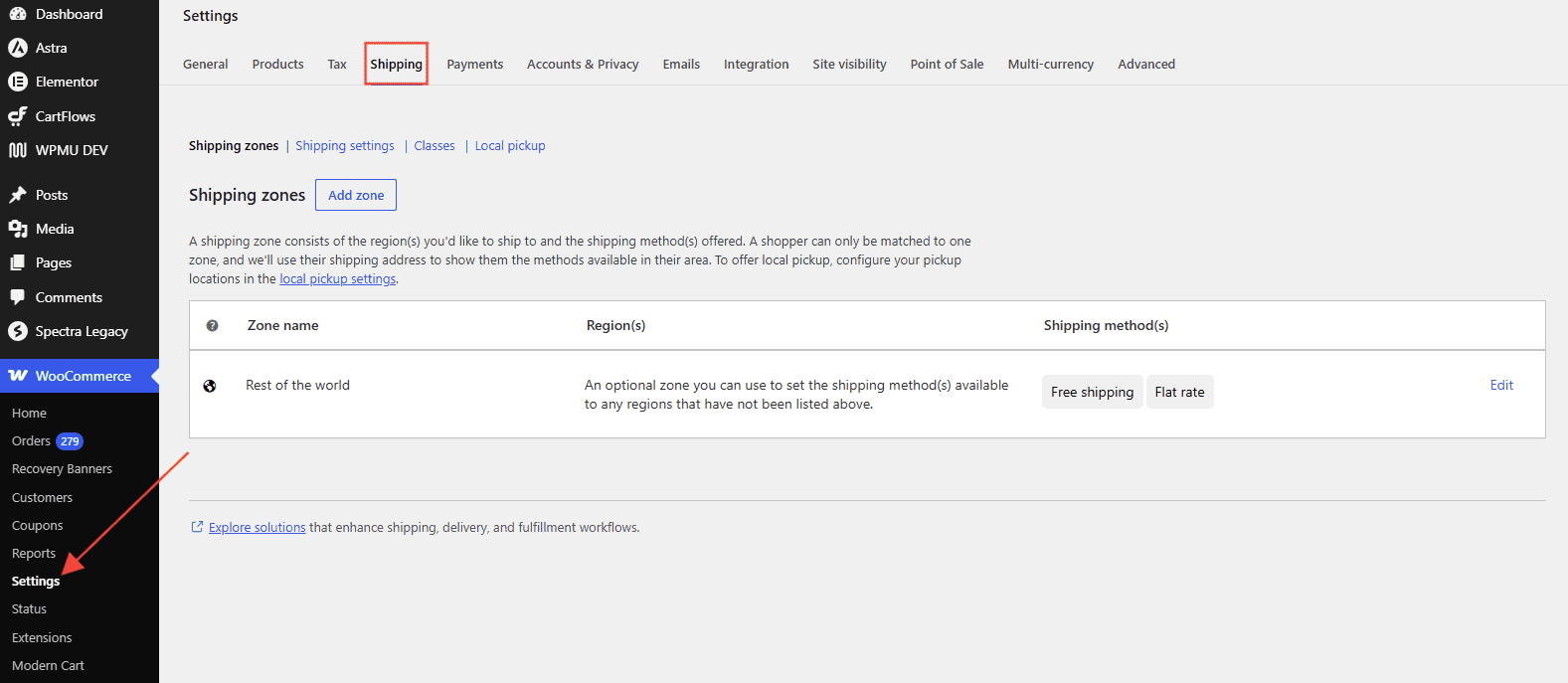The height and width of the screenshot is (683, 1568).
Task: Click the globe icon for Rest of the world
Action: 210,386
